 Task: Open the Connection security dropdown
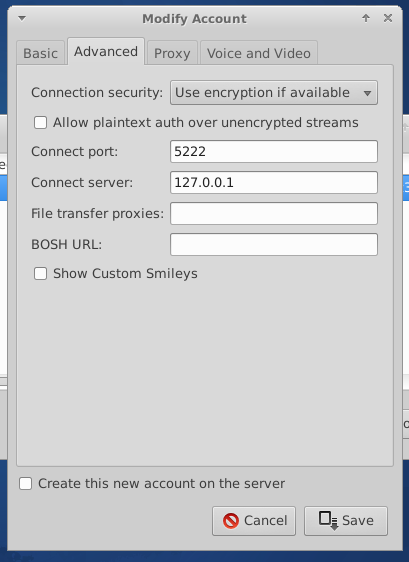[274, 93]
